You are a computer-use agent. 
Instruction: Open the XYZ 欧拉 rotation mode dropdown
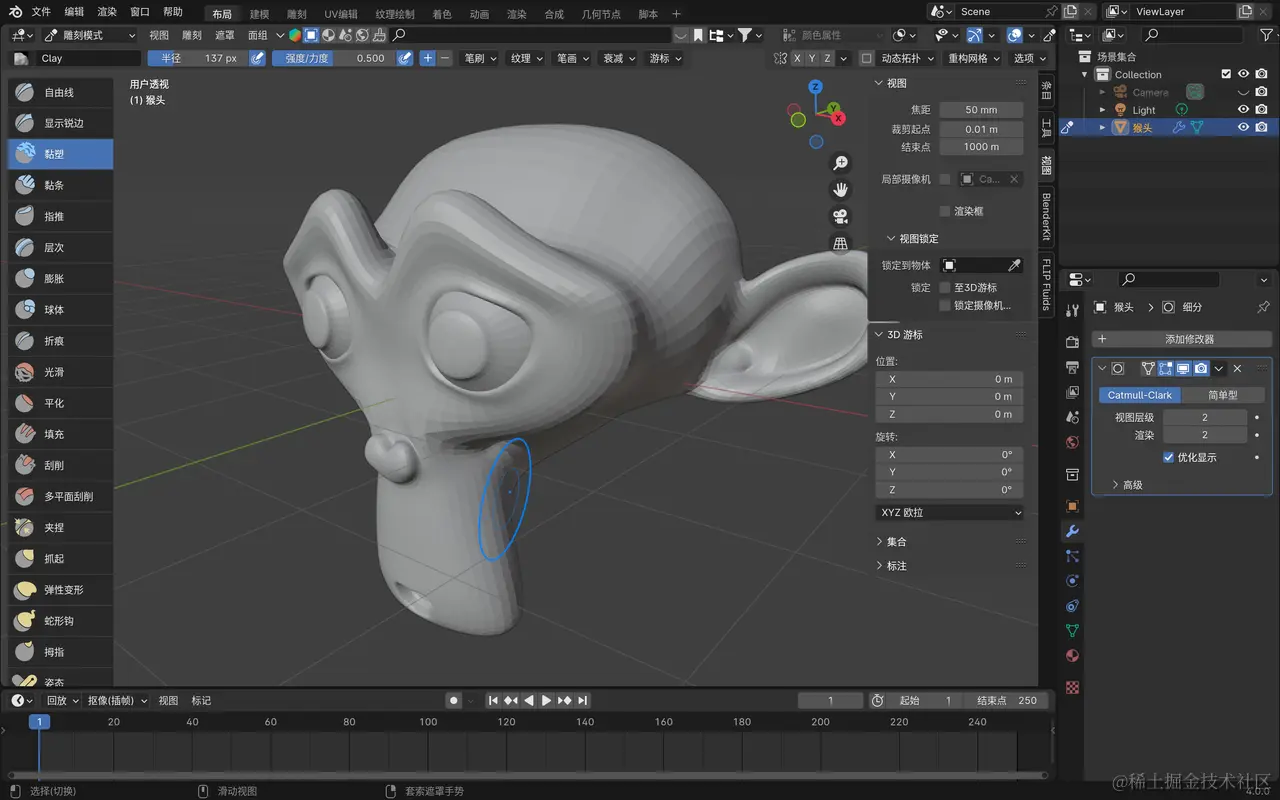(x=950, y=513)
